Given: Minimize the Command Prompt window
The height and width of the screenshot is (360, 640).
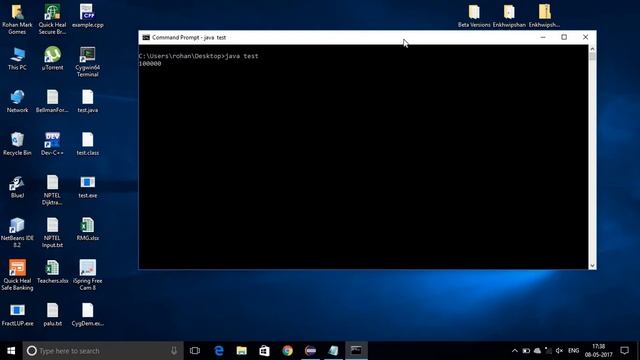Looking at the screenshot, I should (543, 37).
